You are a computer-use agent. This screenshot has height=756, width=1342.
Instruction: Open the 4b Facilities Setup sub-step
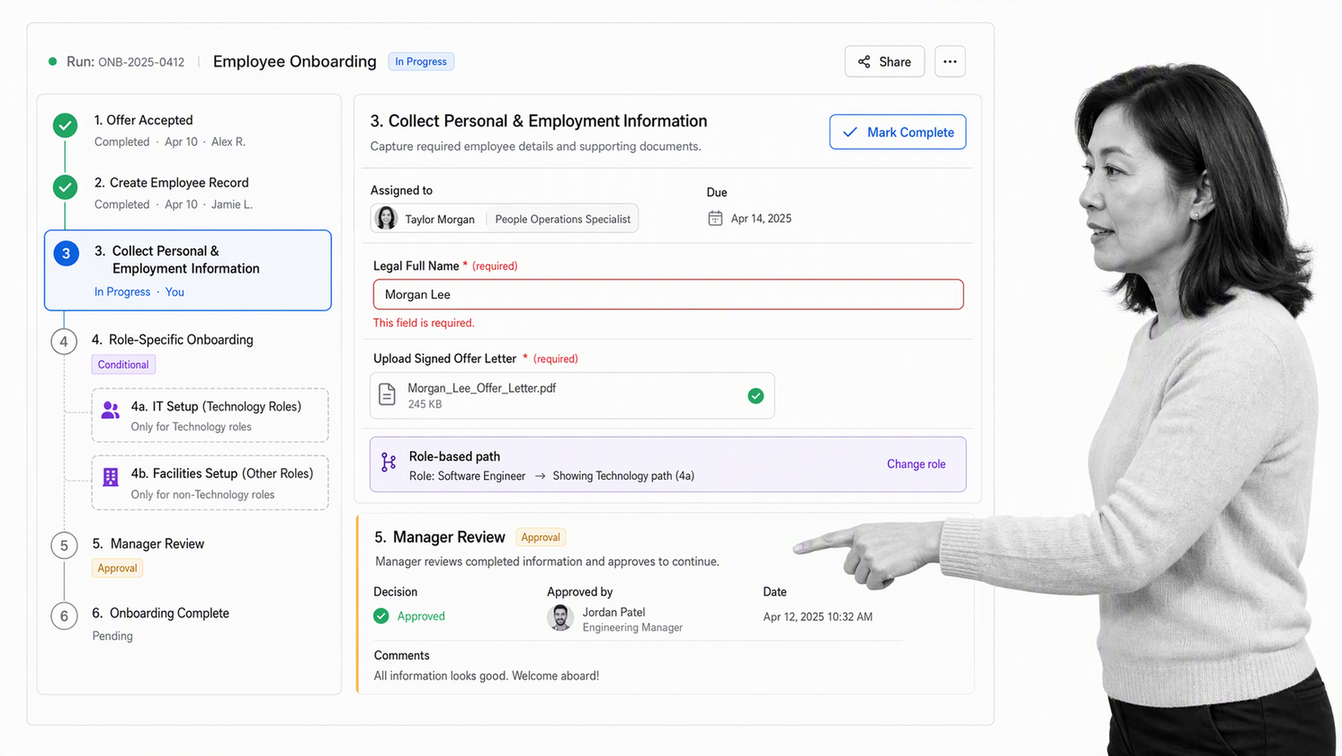click(x=210, y=483)
